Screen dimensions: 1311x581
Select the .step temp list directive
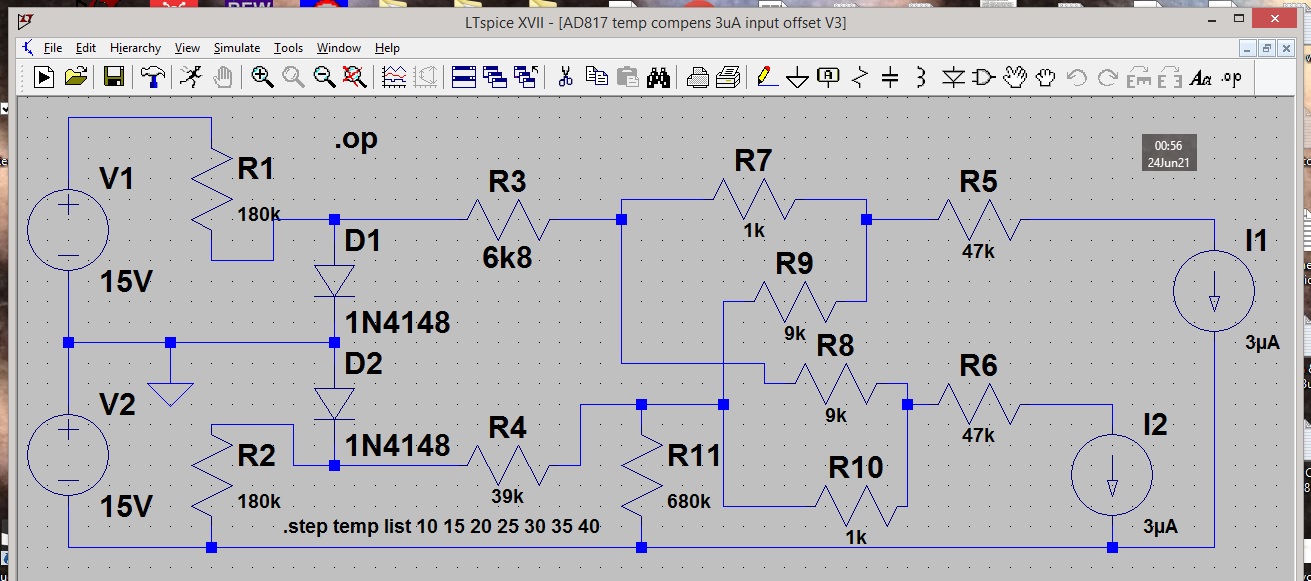(x=442, y=527)
